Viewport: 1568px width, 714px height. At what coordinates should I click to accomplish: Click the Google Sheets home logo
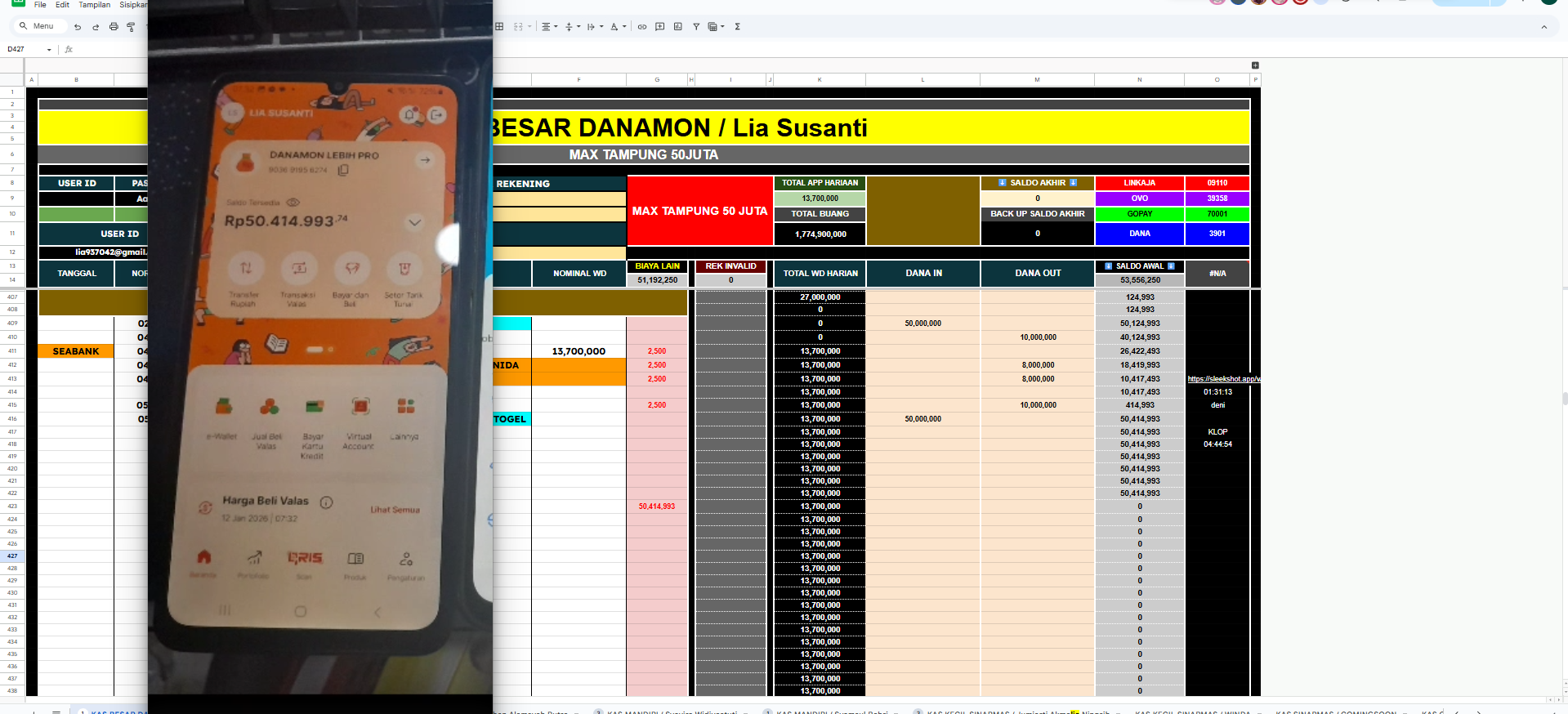point(18,2)
